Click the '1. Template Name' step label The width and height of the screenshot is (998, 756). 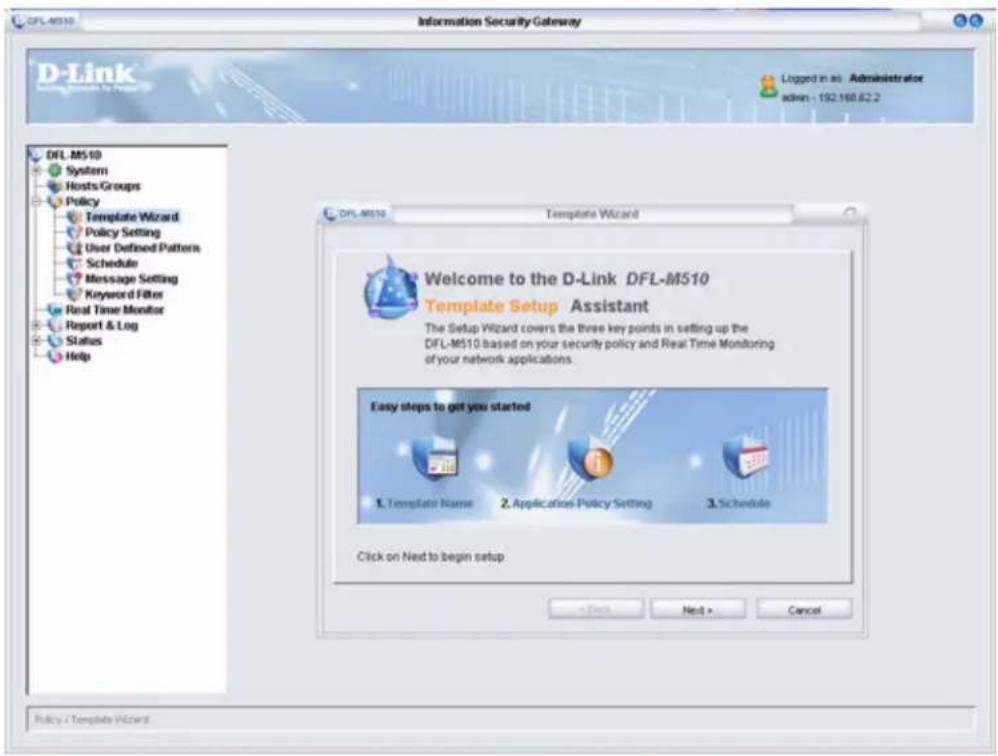(424, 503)
